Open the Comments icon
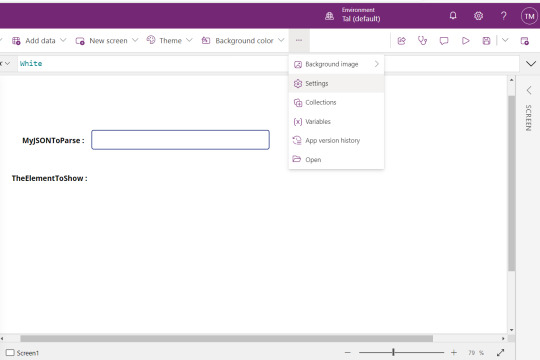 pos(444,41)
